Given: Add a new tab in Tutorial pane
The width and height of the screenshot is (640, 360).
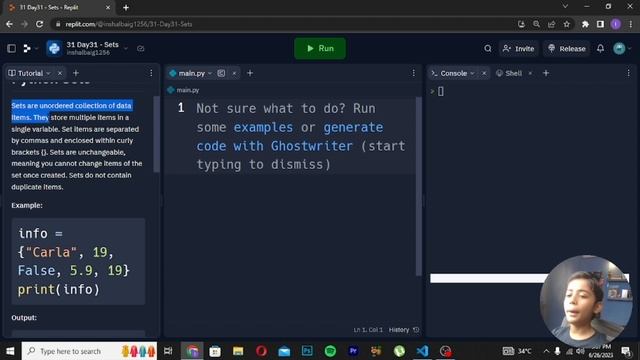Looking at the screenshot, I should [x=76, y=73].
